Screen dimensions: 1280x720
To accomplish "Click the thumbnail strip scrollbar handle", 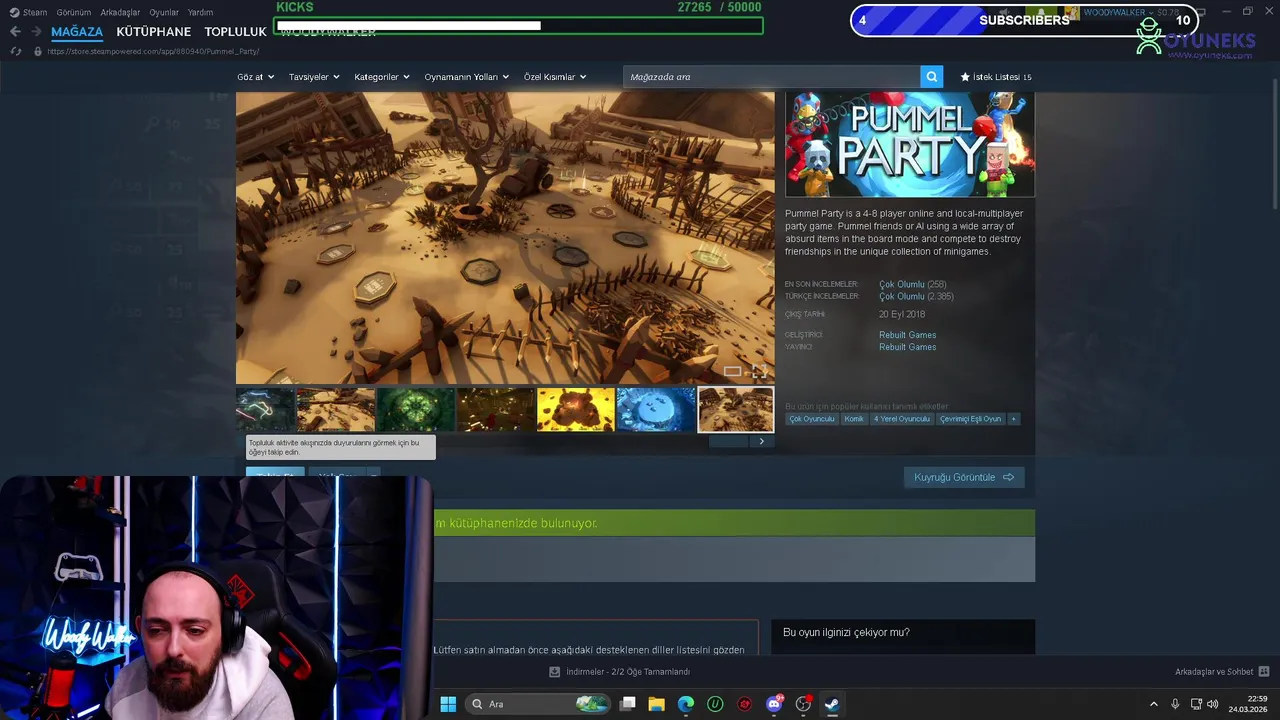I will [729, 441].
